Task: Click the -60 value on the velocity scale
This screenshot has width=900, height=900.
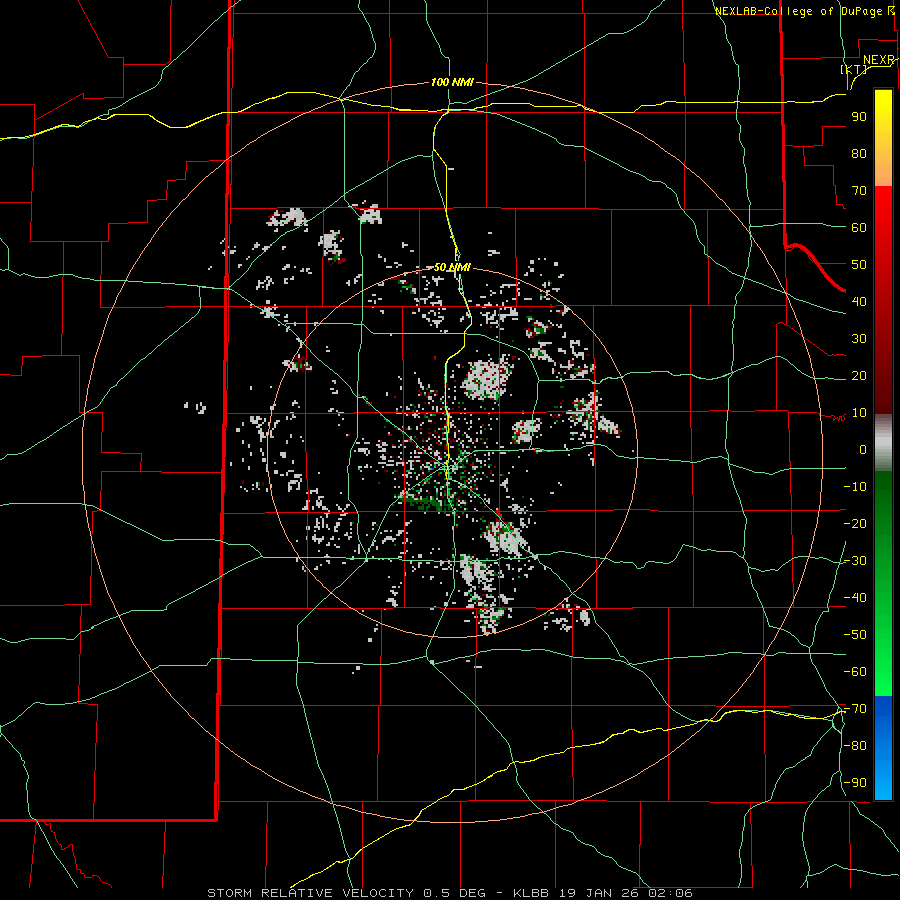Action: (x=855, y=672)
